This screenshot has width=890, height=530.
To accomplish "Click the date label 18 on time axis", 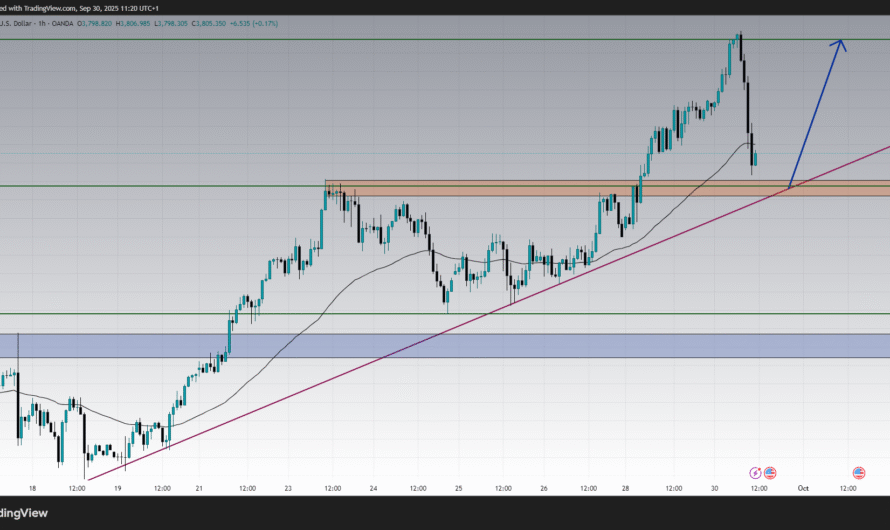I will [32, 489].
